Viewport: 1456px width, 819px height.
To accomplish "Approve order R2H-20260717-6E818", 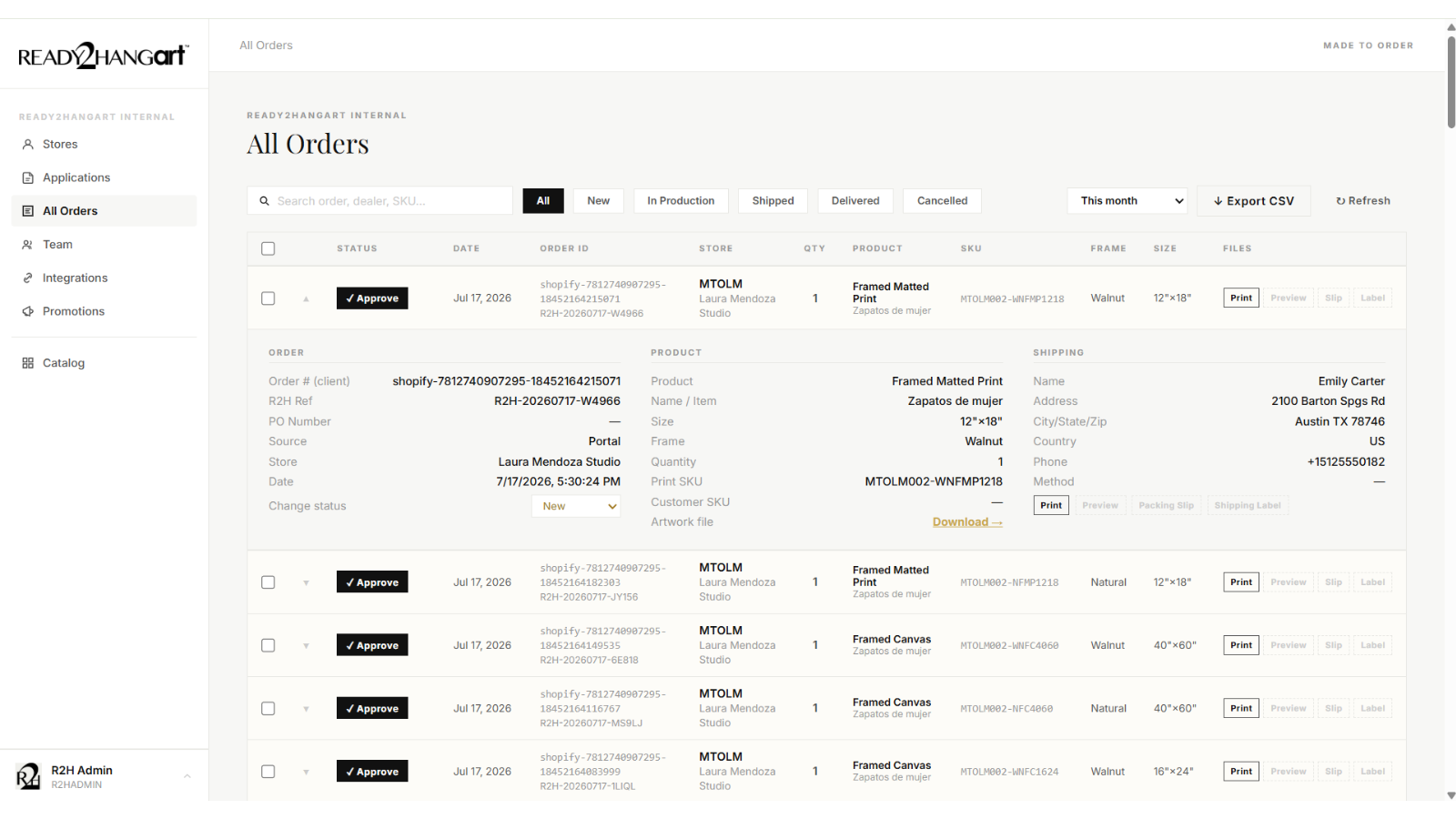I will pyautogui.click(x=372, y=645).
